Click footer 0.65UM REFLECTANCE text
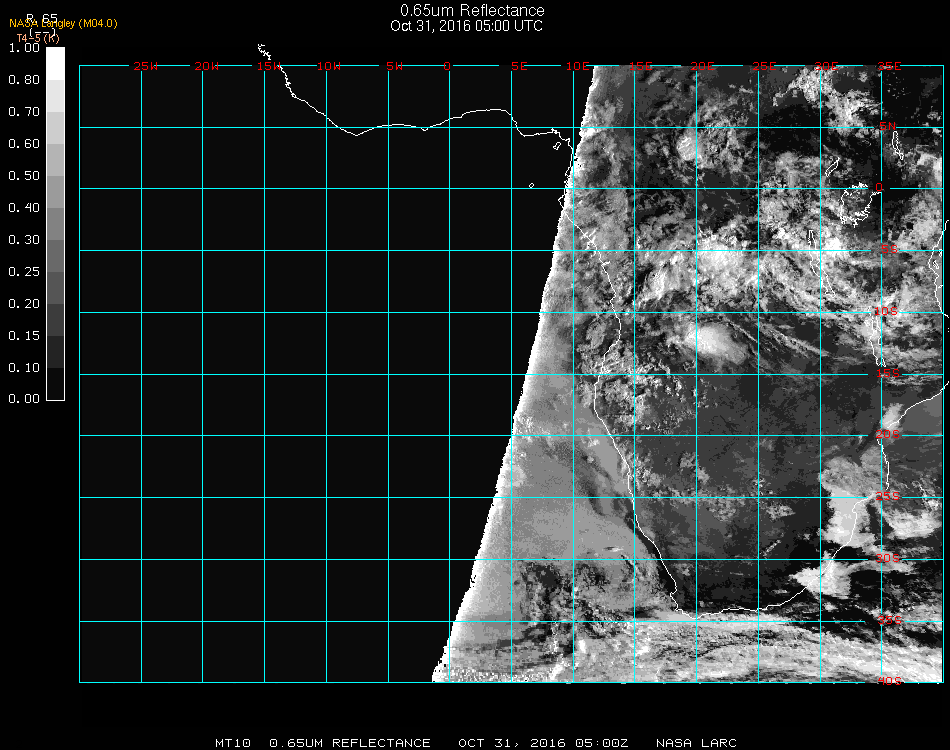The width and height of the screenshot is (950, 750). [x=350, y=743]
